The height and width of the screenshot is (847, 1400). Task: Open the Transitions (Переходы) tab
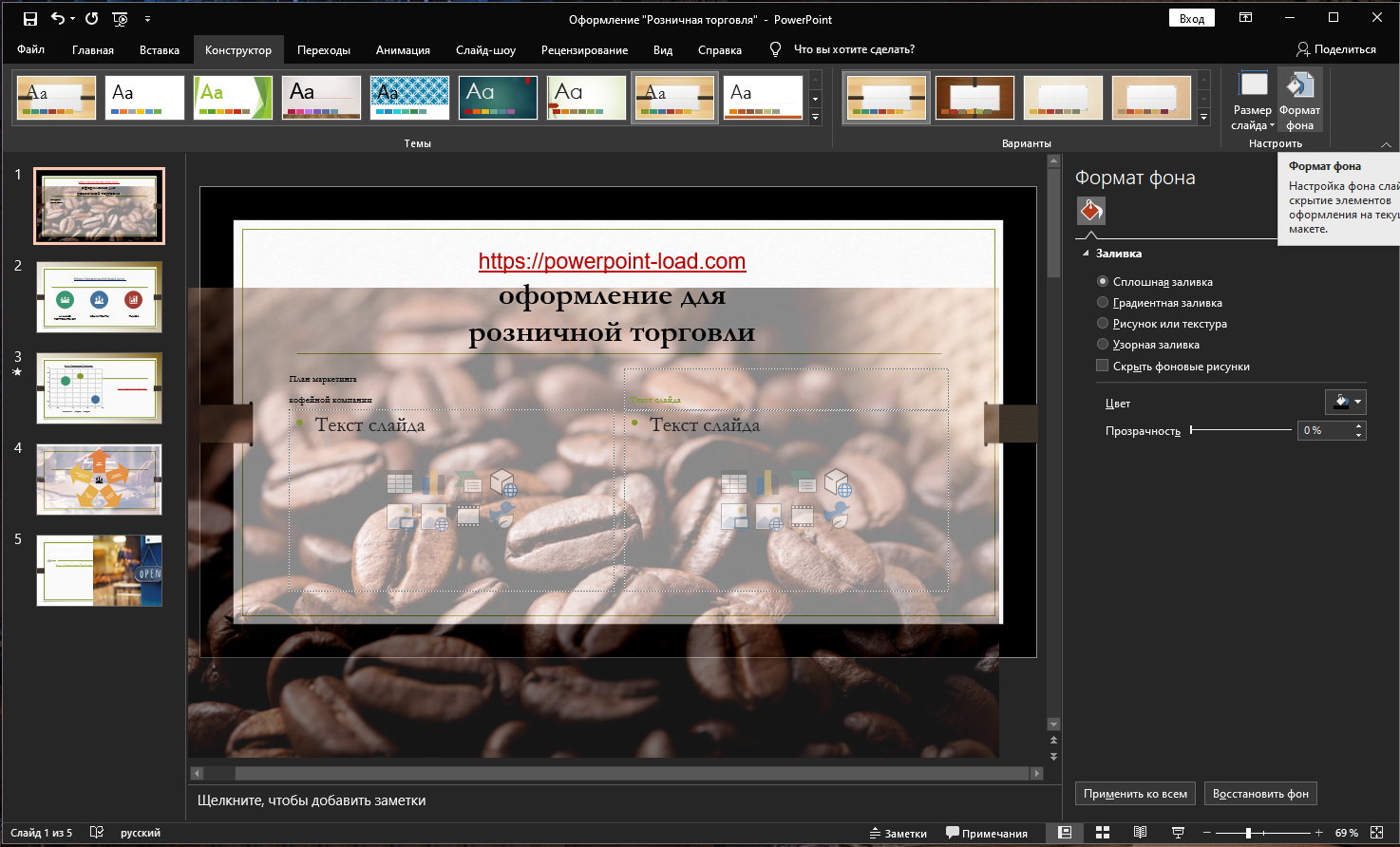coord(323,49)
